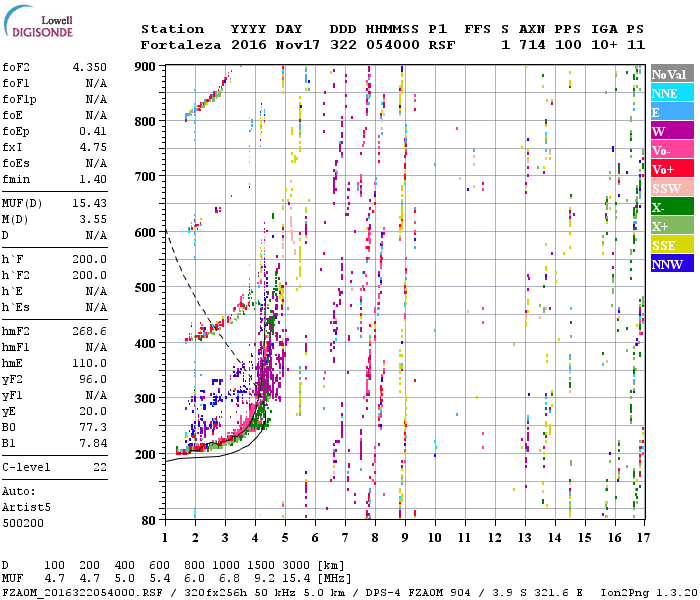
Task: Click the 500200 text under Artist5
Action: click(x=23, y=523)
